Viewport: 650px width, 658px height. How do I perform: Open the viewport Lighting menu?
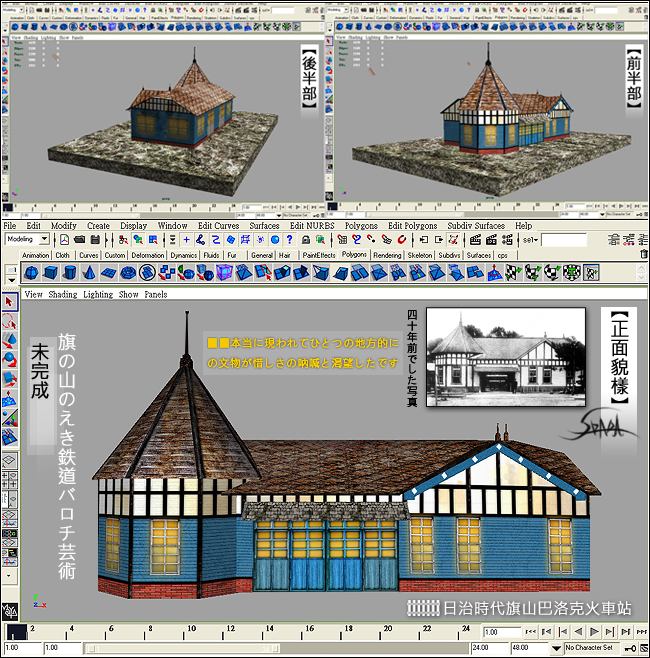point(98,295)
